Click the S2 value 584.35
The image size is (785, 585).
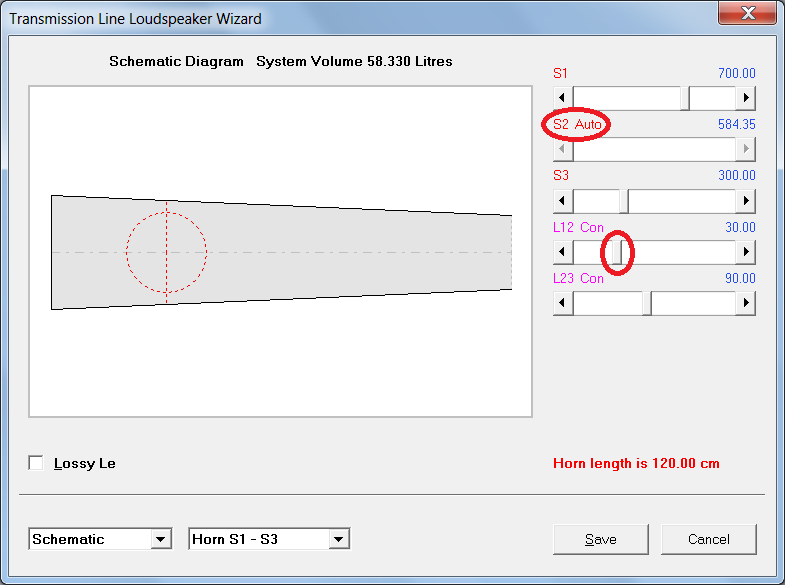click(736, 124)
